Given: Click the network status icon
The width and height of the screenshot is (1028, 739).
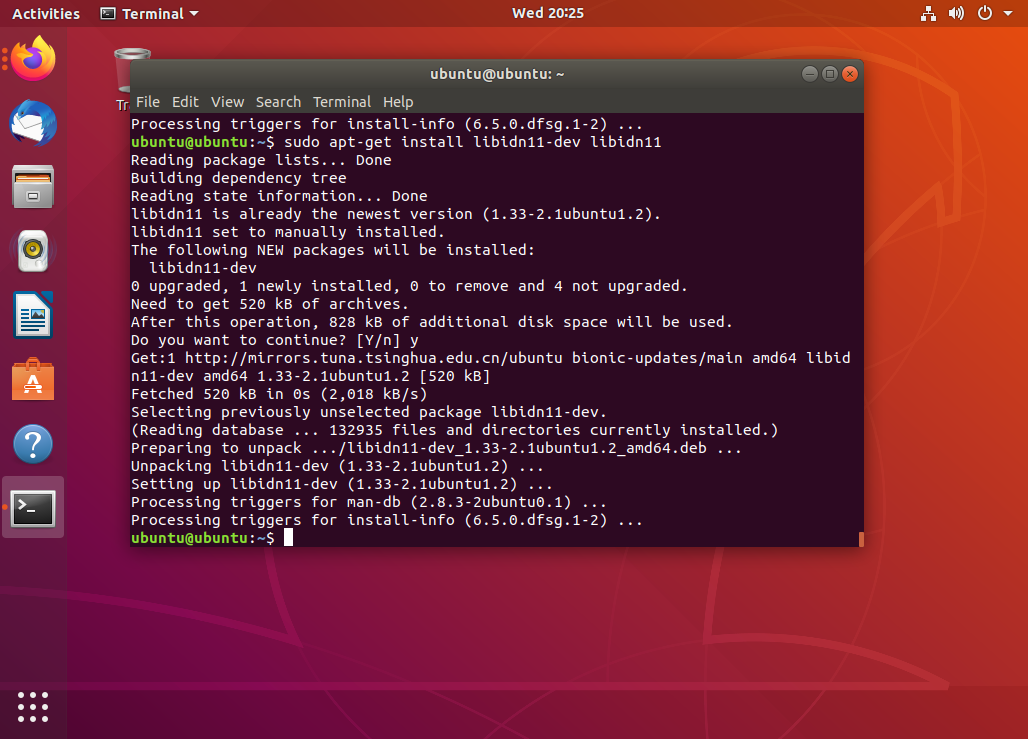Looking at the screenshot, I should [928, 13].
